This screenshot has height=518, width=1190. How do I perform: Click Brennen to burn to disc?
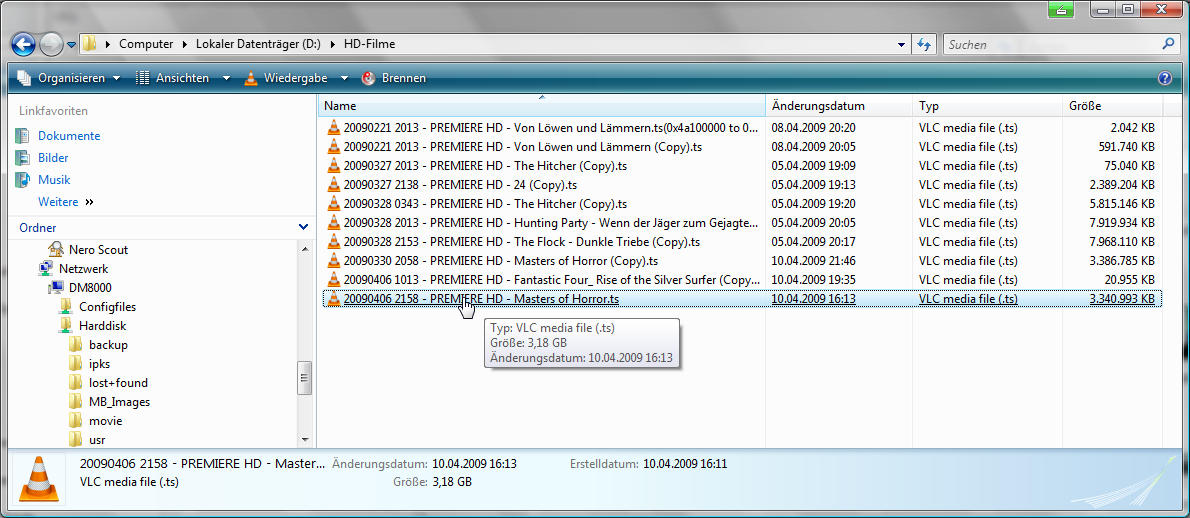pyautogui.click(x=394, y=77)
